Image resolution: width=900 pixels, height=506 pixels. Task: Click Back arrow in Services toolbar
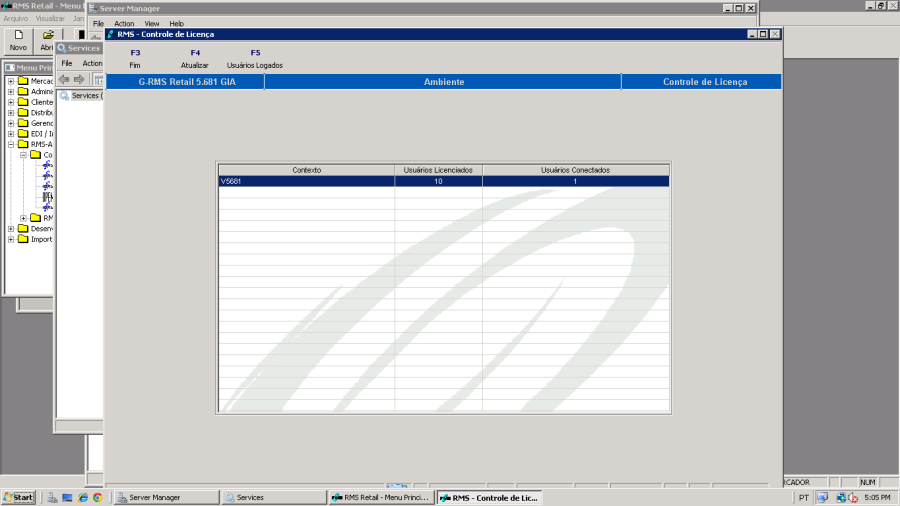click(x=64, y=79)
